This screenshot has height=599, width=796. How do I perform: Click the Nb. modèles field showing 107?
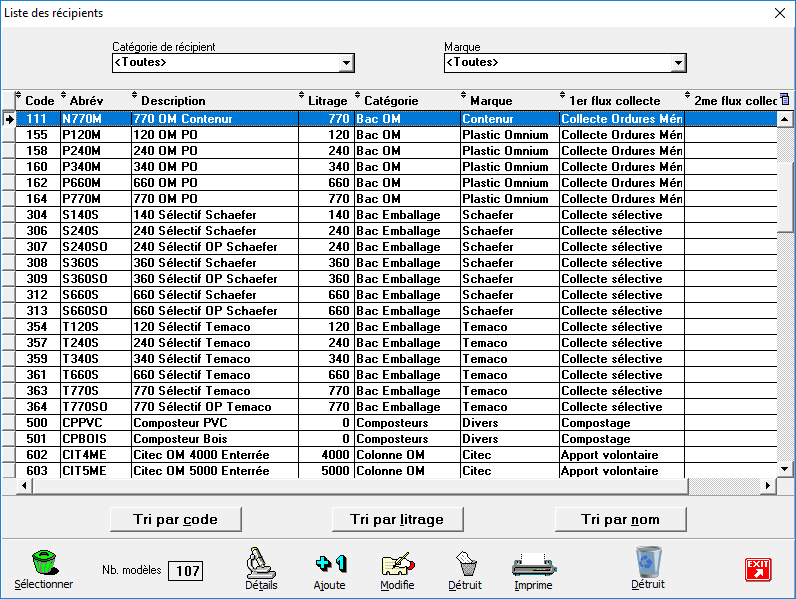pyautogui.click(x=186, y=571)
